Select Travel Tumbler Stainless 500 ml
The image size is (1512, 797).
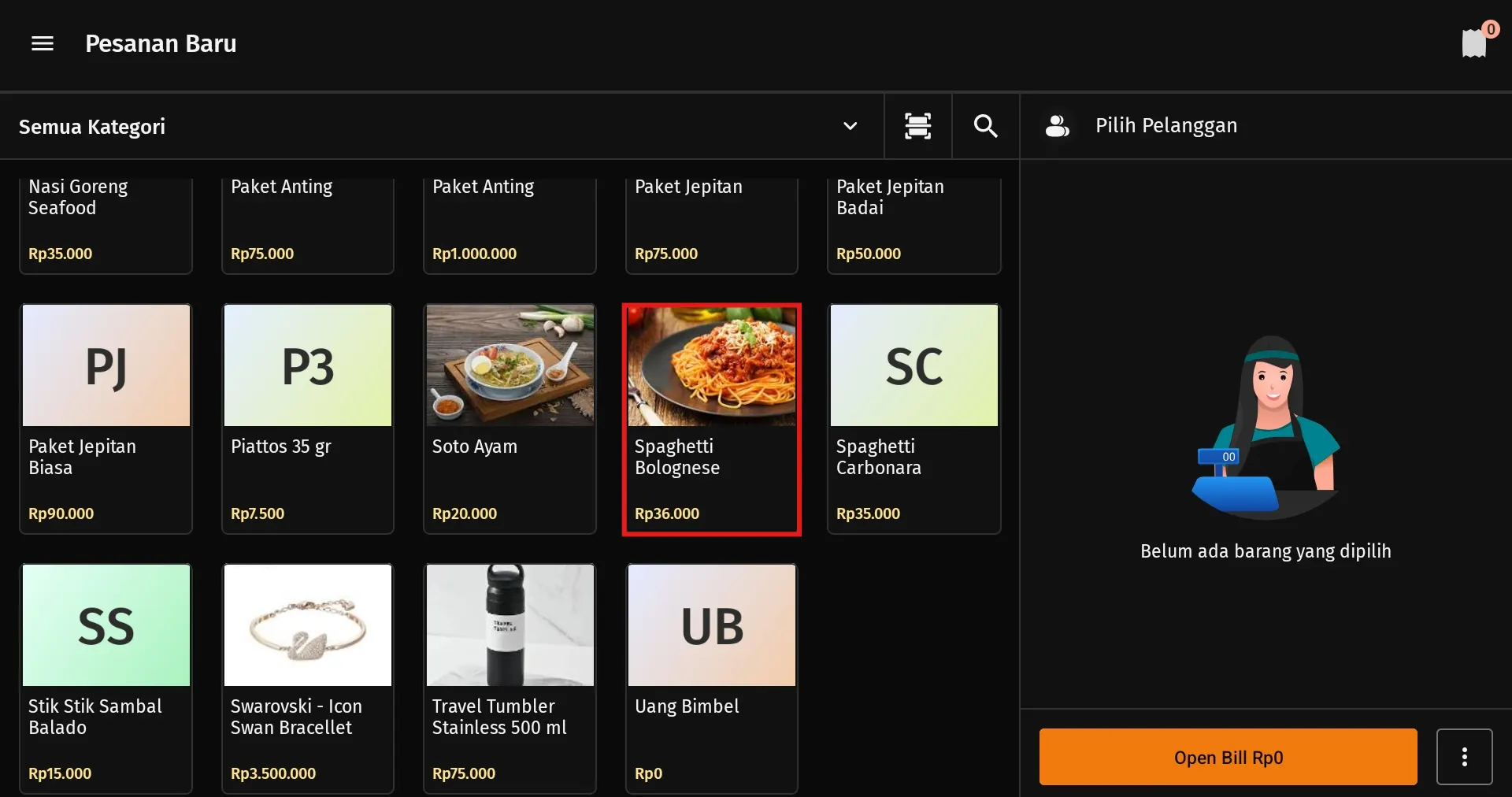pyautogui.click(x=510, y=678)
